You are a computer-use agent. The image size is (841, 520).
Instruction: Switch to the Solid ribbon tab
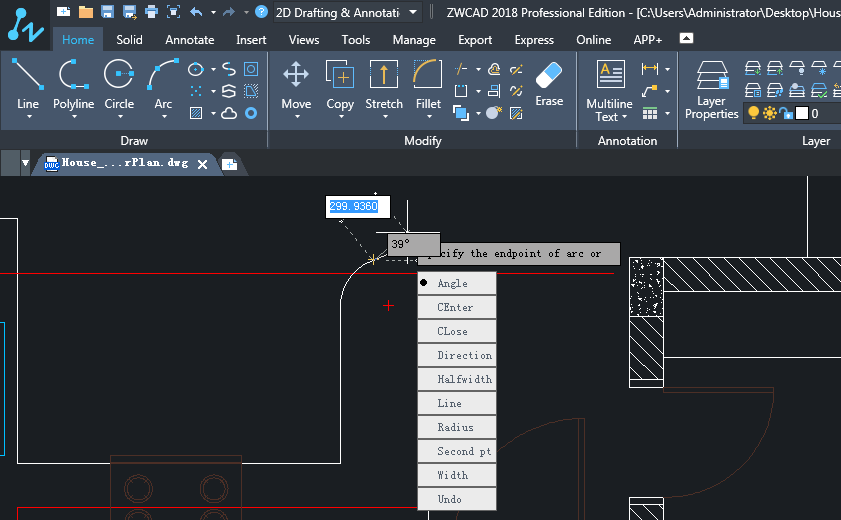pyautogui.click(x=129, y=40)
